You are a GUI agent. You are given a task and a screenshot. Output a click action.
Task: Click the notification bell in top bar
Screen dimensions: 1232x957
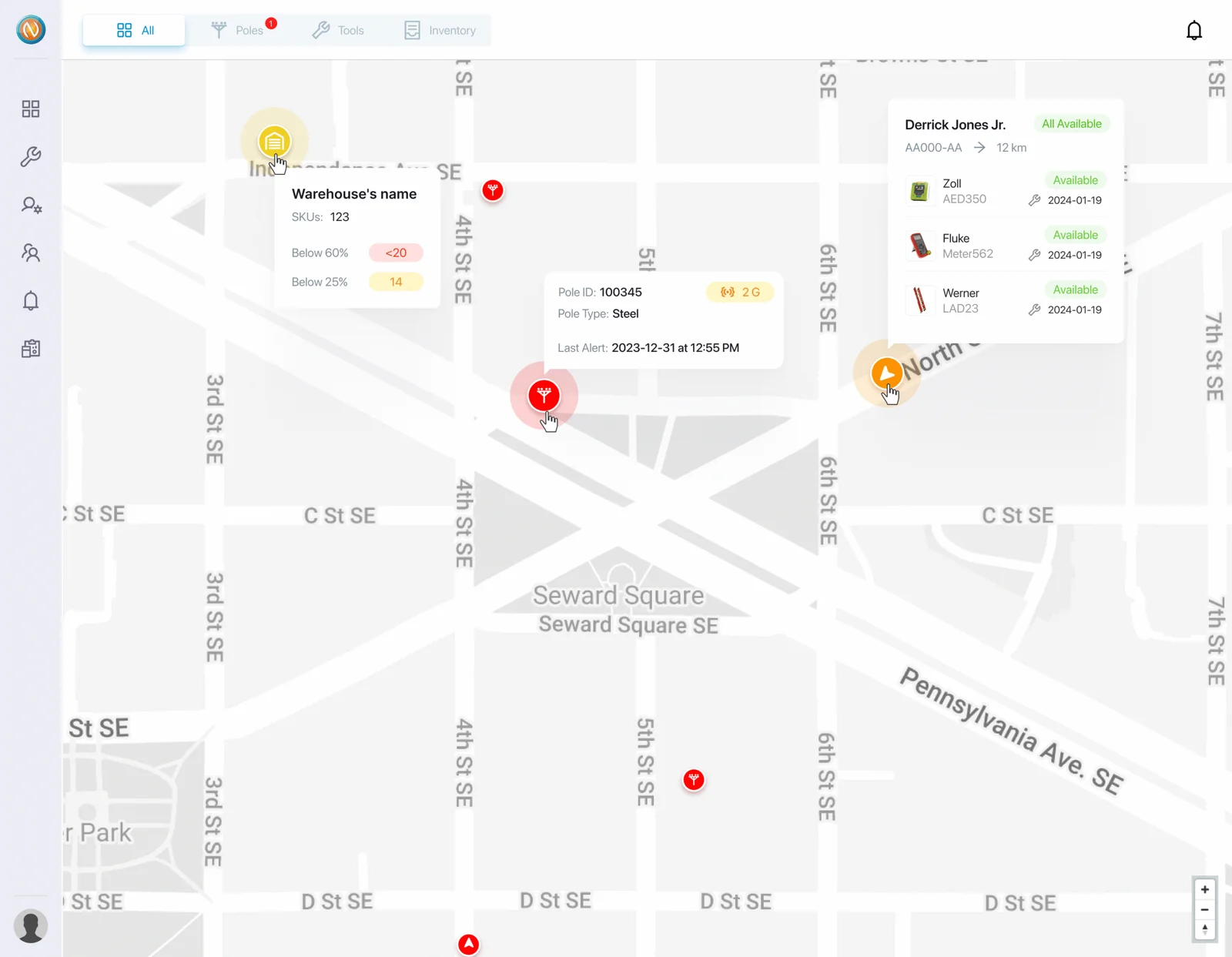click(x=1194, y=30)
